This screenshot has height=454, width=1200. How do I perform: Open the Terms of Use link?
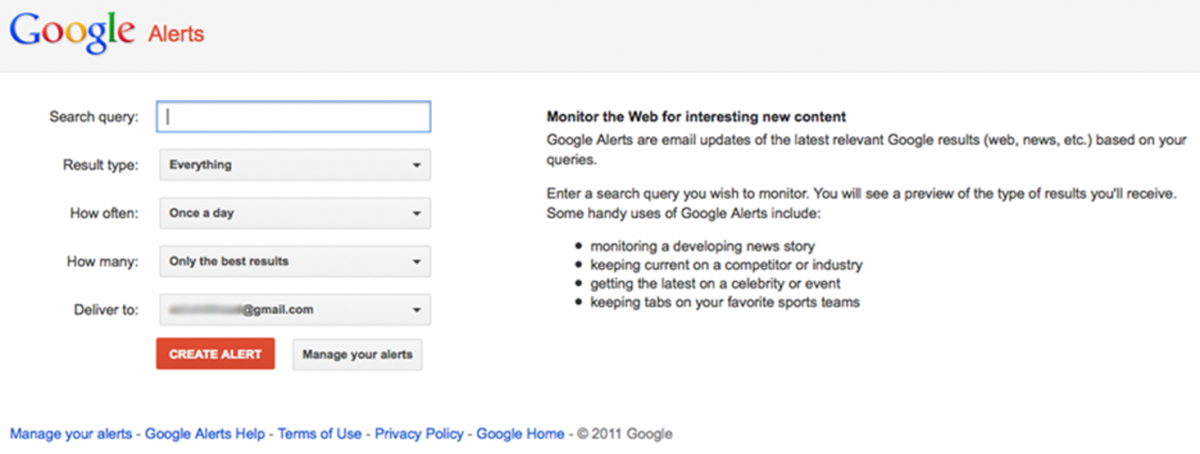[x=320, y=434]
